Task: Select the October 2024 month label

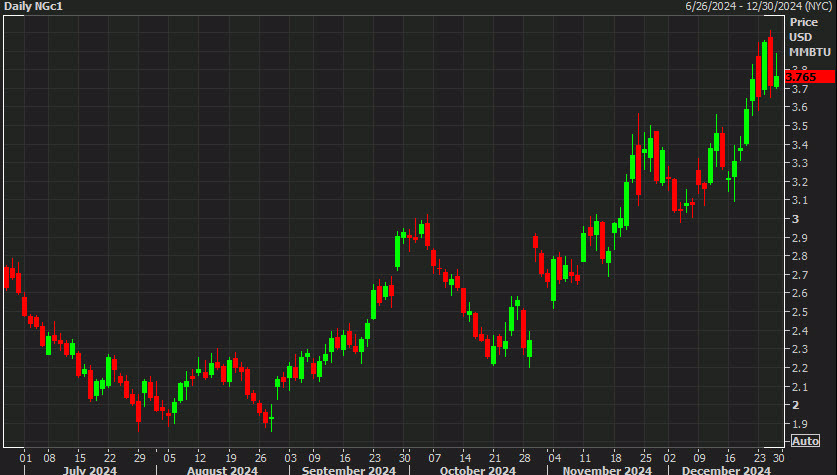Action: click(476, 469)
